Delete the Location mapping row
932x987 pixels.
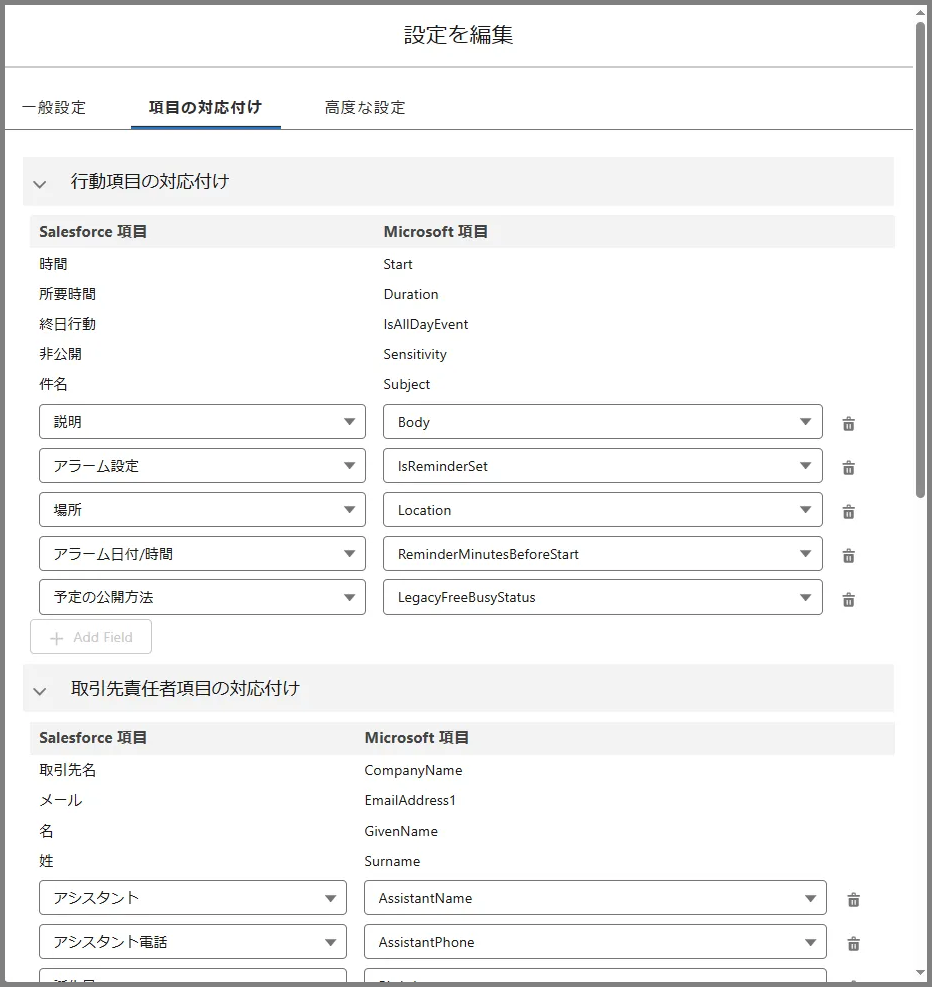coord(848,512)
